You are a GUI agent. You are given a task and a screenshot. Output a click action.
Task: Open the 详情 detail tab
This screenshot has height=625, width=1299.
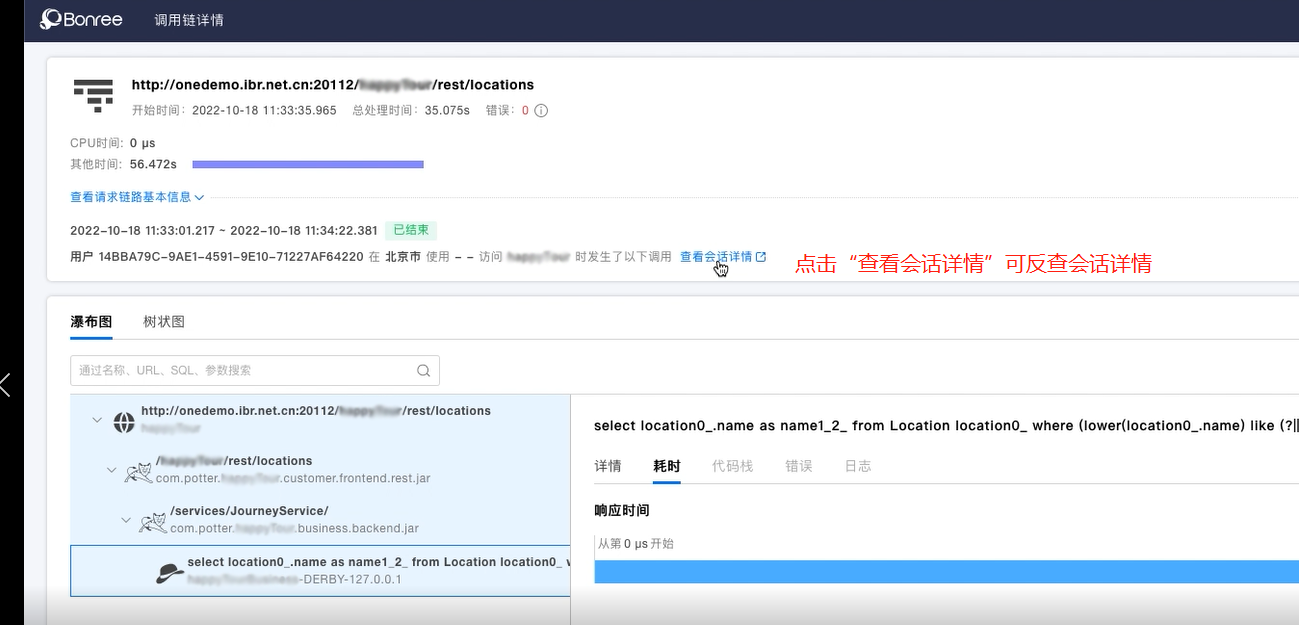(x=608, y=466)
